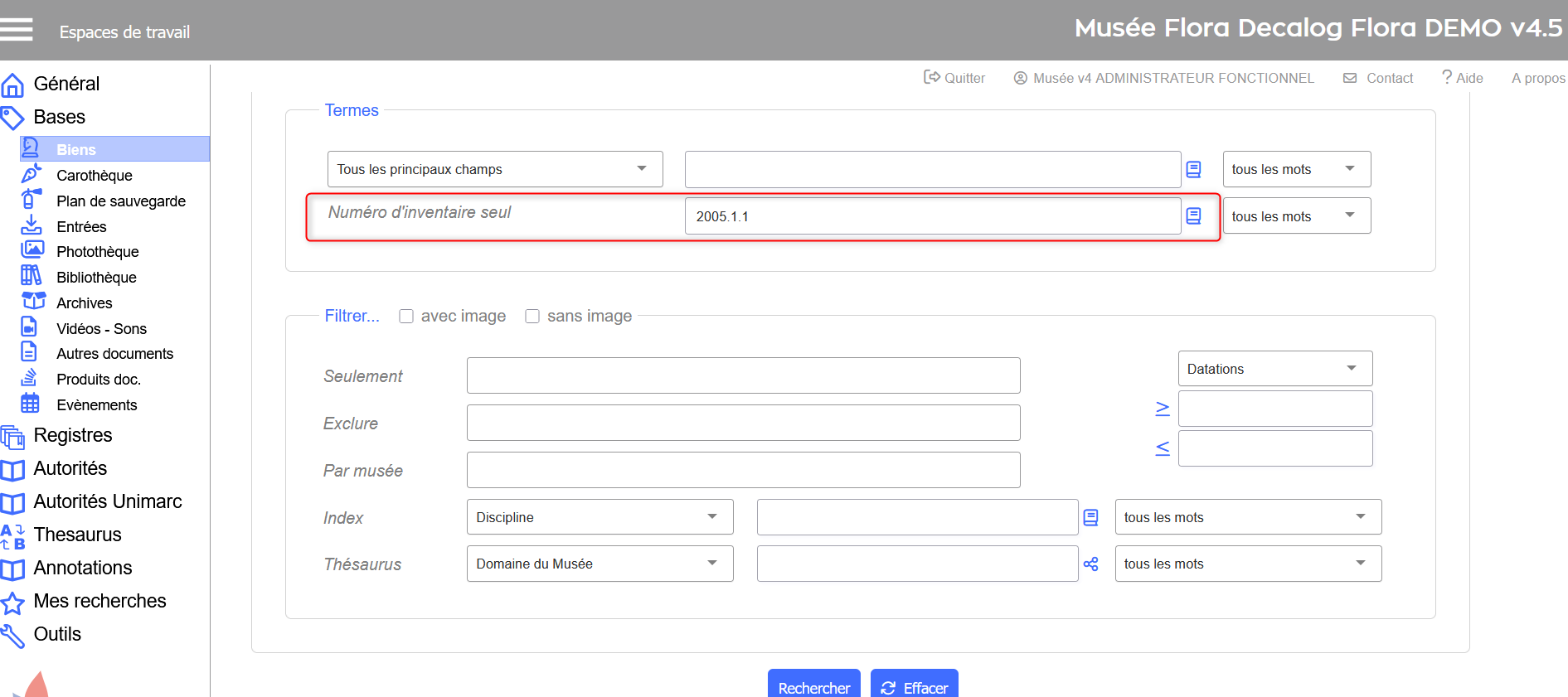This screenshot has height=697, width=1568.
Task: Open the Datations dropdown
Action: pos(1274,369)
